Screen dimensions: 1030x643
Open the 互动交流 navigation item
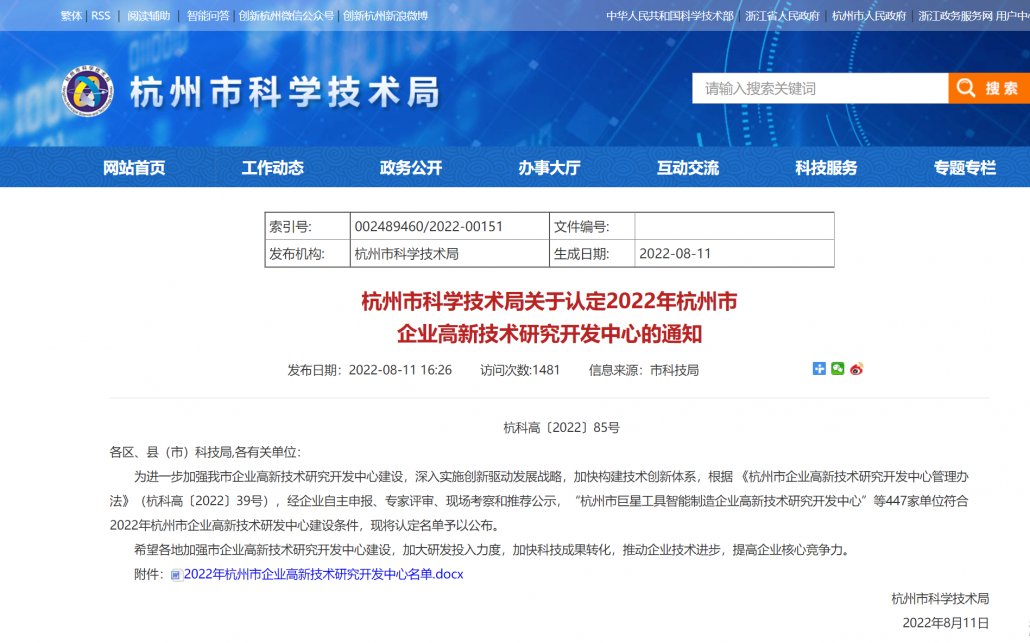tap(688, 168)
